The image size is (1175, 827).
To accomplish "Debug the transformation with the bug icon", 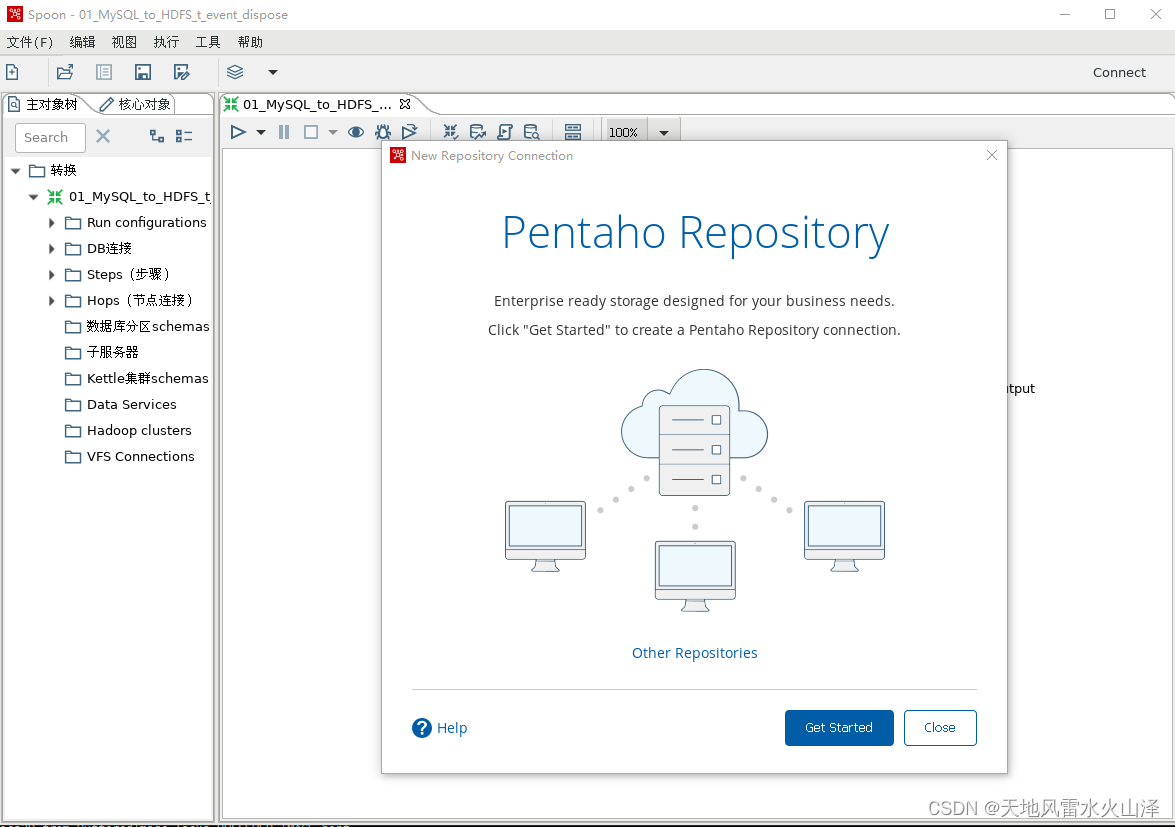I will [x=383, y=132].
